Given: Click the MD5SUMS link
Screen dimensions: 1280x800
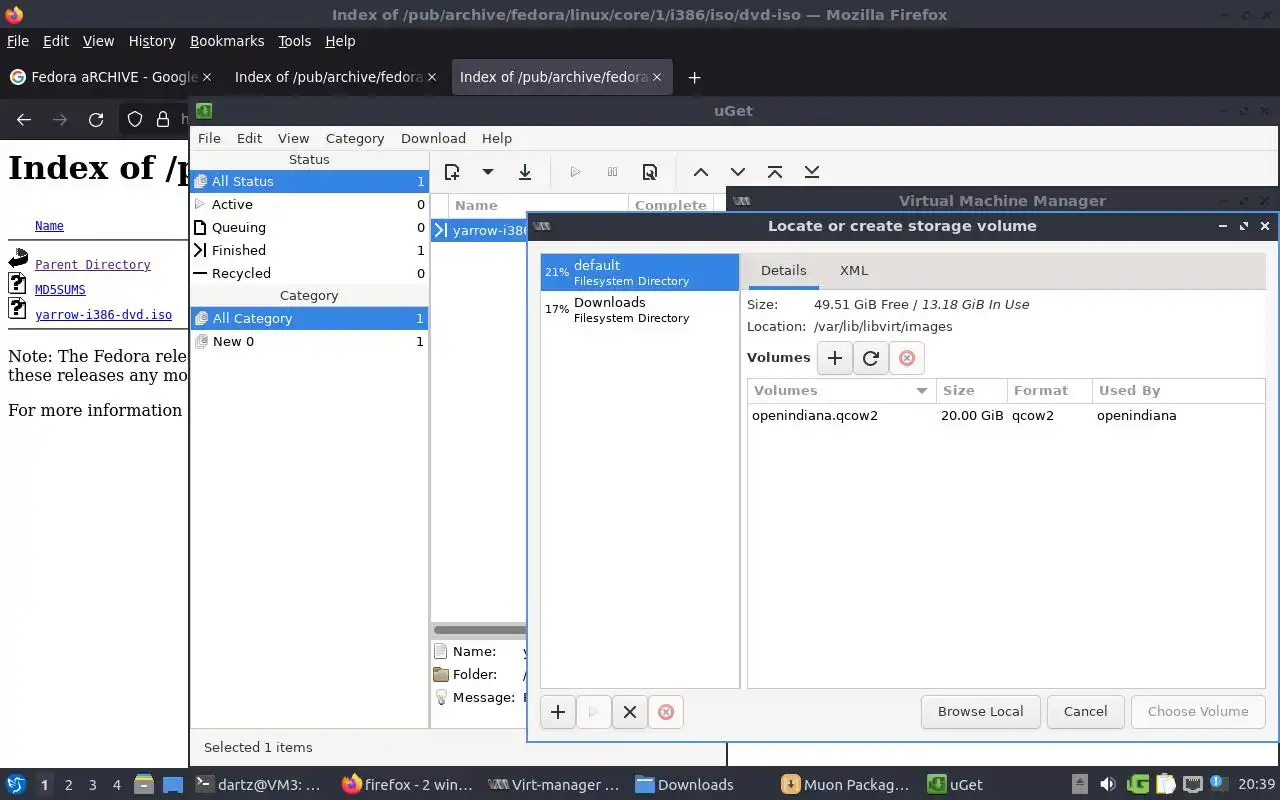Looking at the screenshot, I should click(60, 290).
